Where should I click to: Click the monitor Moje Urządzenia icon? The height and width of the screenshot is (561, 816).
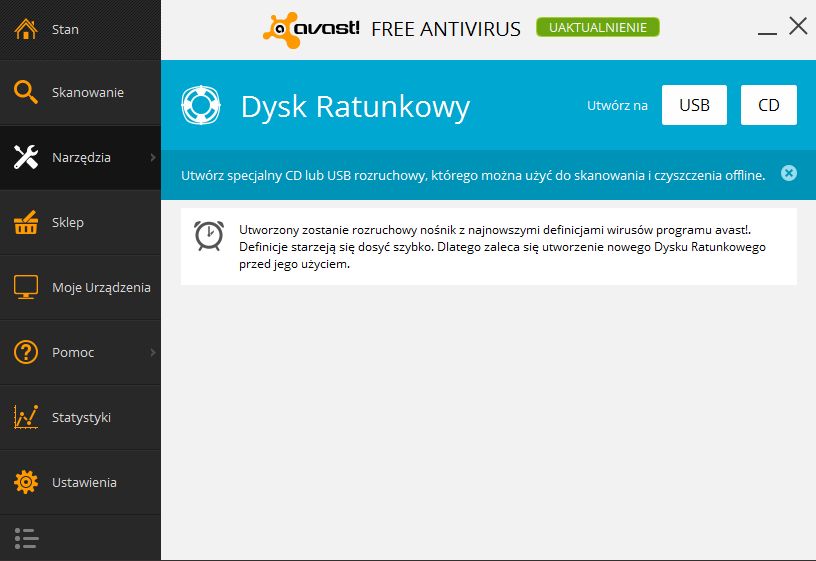coord(26,287)
